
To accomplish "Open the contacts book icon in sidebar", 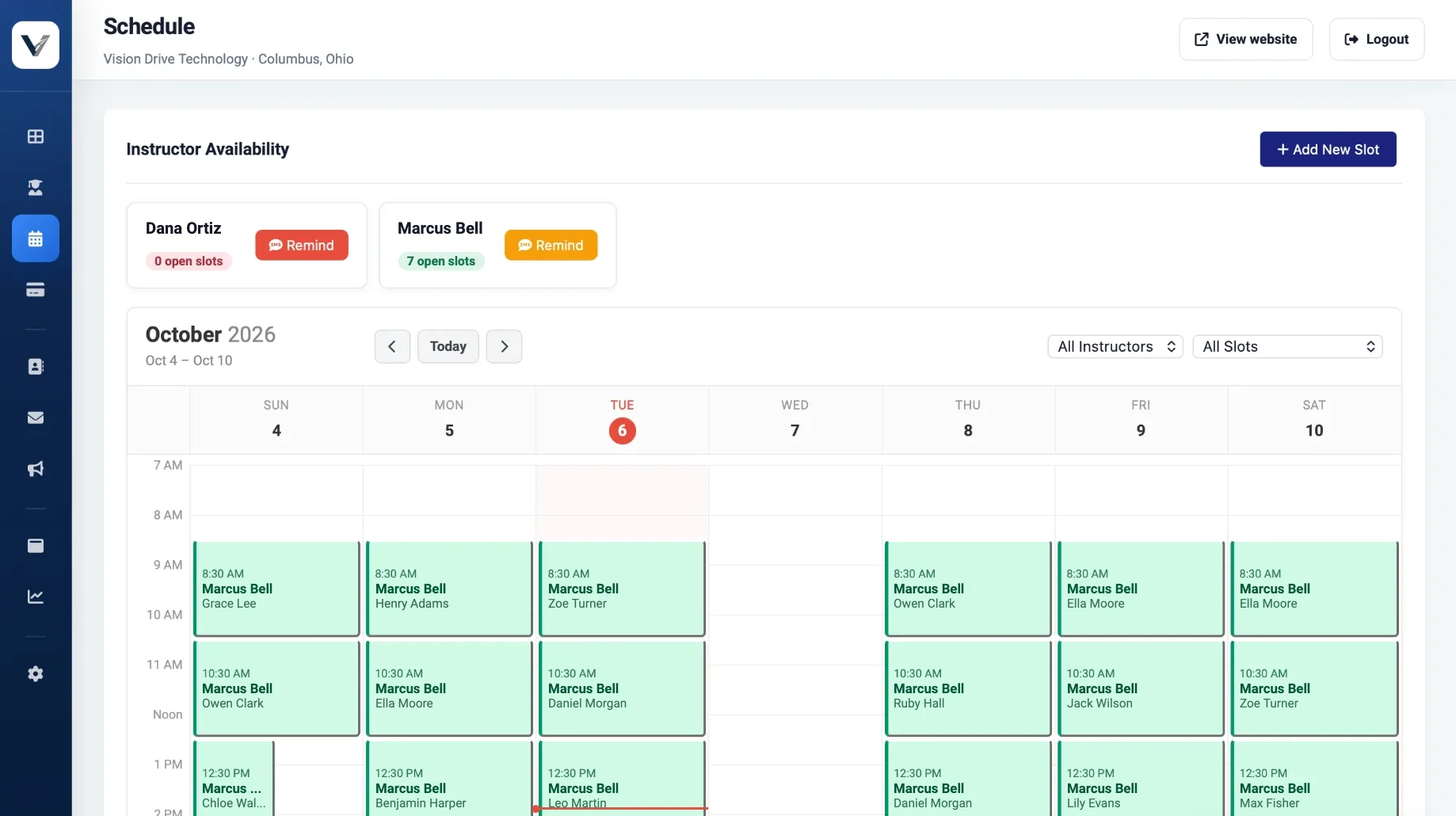I will [x=36, y=367].
